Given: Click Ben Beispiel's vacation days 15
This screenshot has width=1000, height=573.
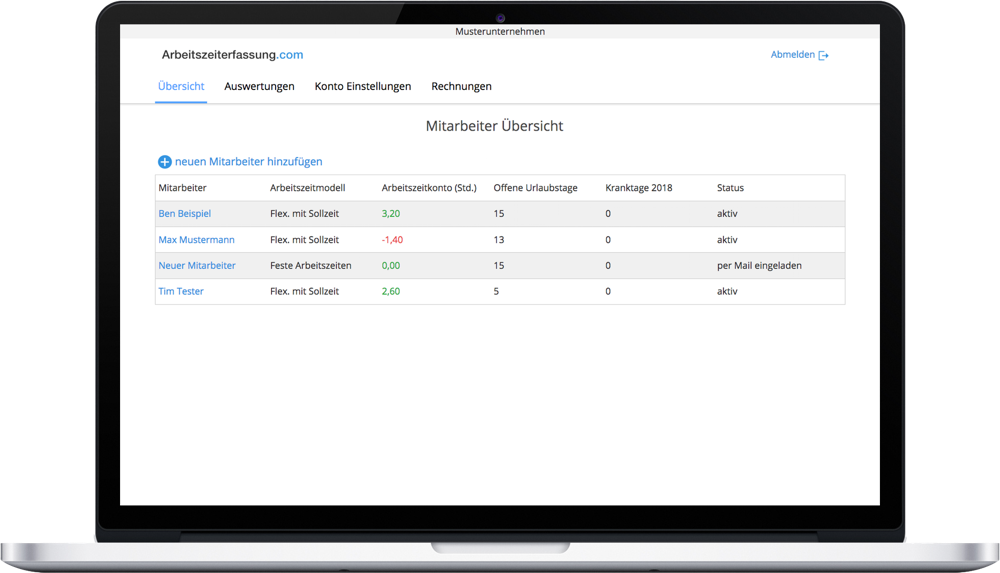Looking at the screenshot, I should point(499,214).
